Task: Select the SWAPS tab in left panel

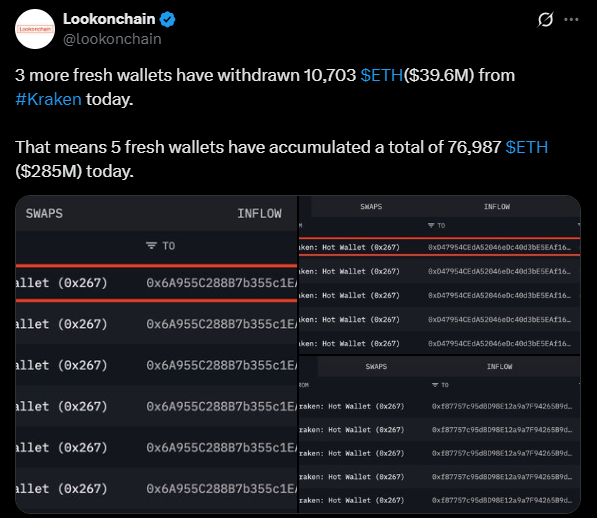Action: coord(44,214)
